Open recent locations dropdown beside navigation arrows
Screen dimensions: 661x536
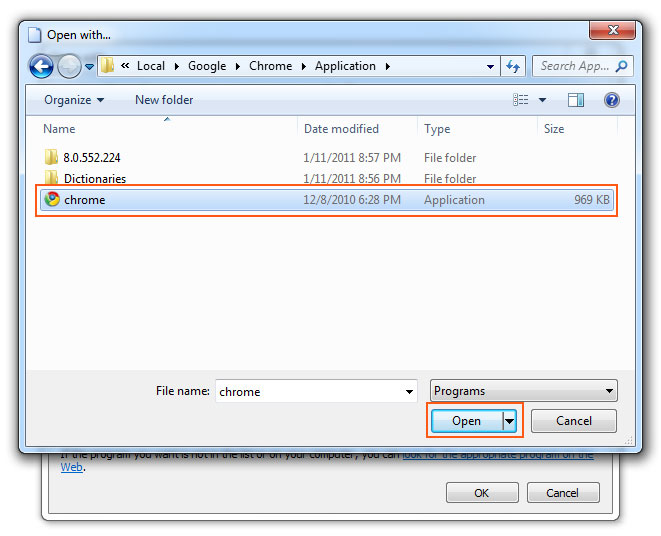coord(89,67)
